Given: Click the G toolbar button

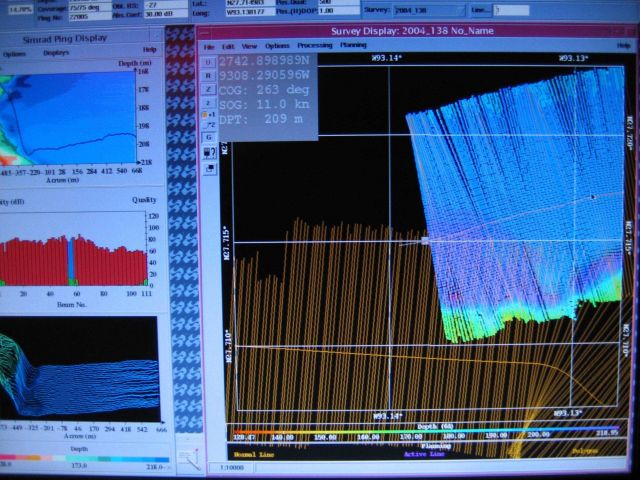Looking at the screenshot, I should pos(209,137).
